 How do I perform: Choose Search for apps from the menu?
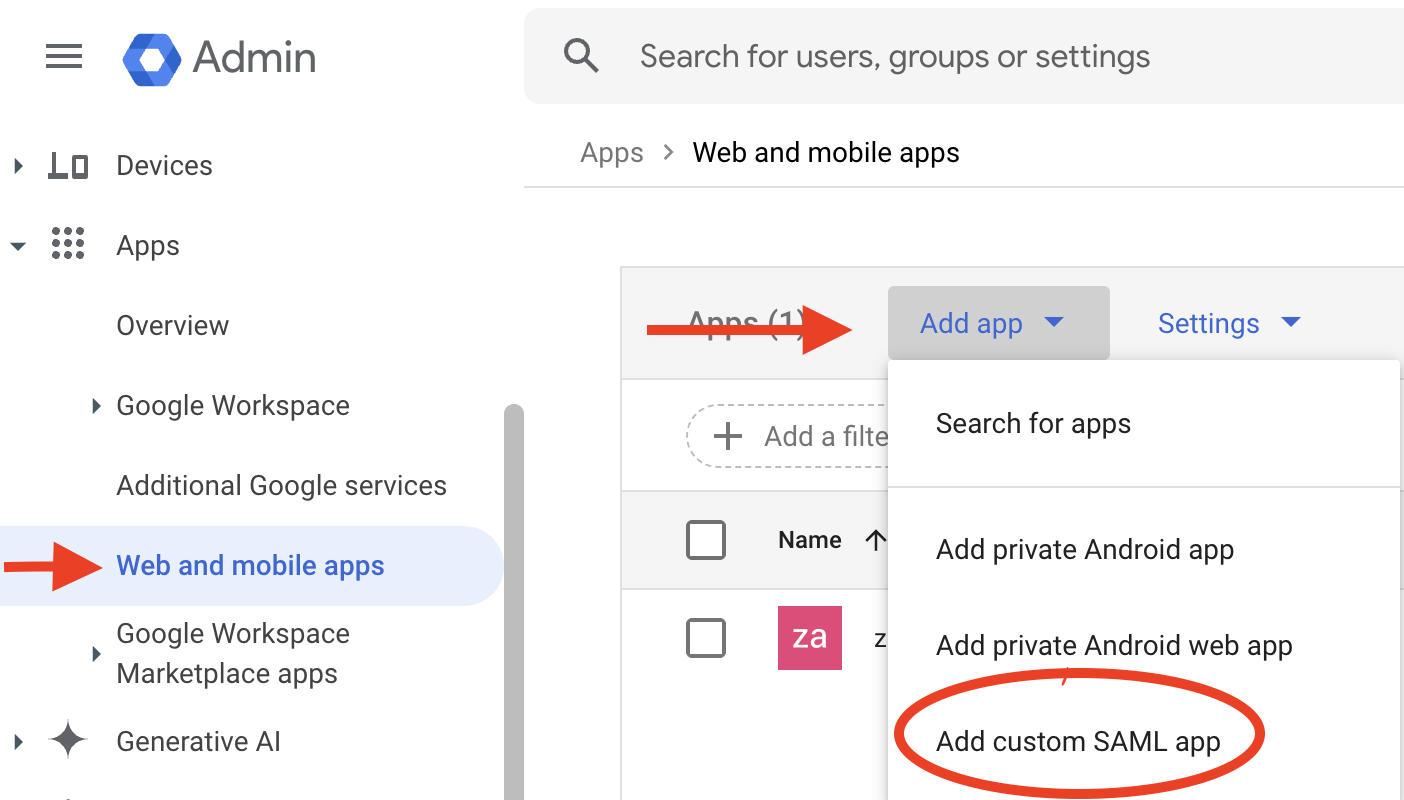click(1033, 423)
